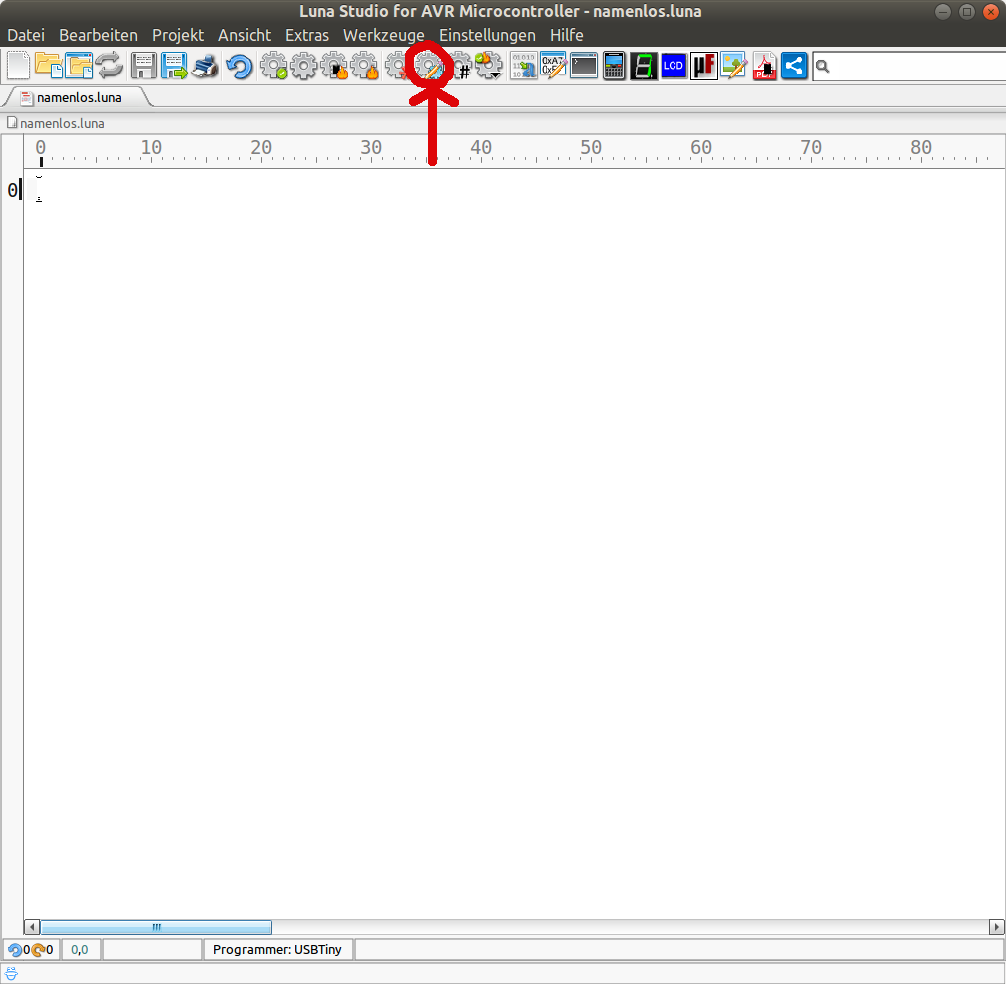The width and height of the screenshot is (1006, 984).
Task: Click gear icon with chip and flame
Action: 334,66
